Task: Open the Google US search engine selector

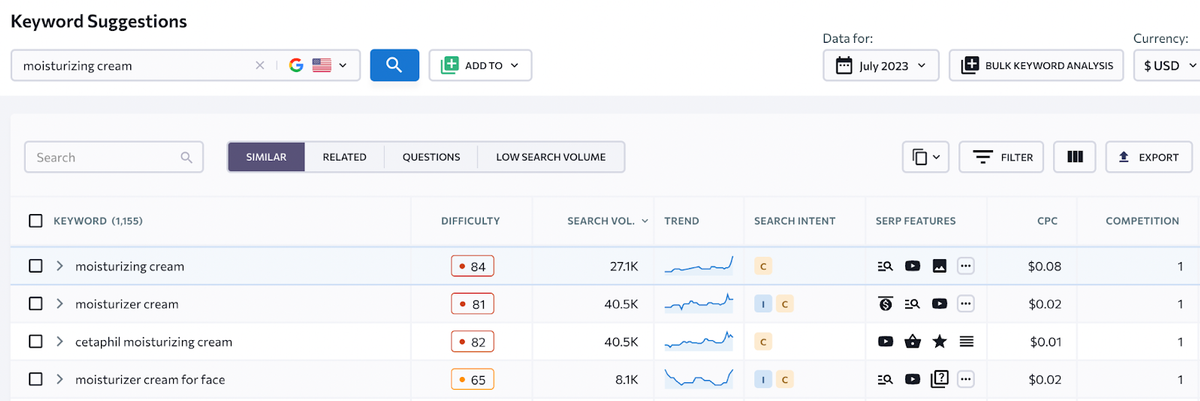Action: pos(318,66)
